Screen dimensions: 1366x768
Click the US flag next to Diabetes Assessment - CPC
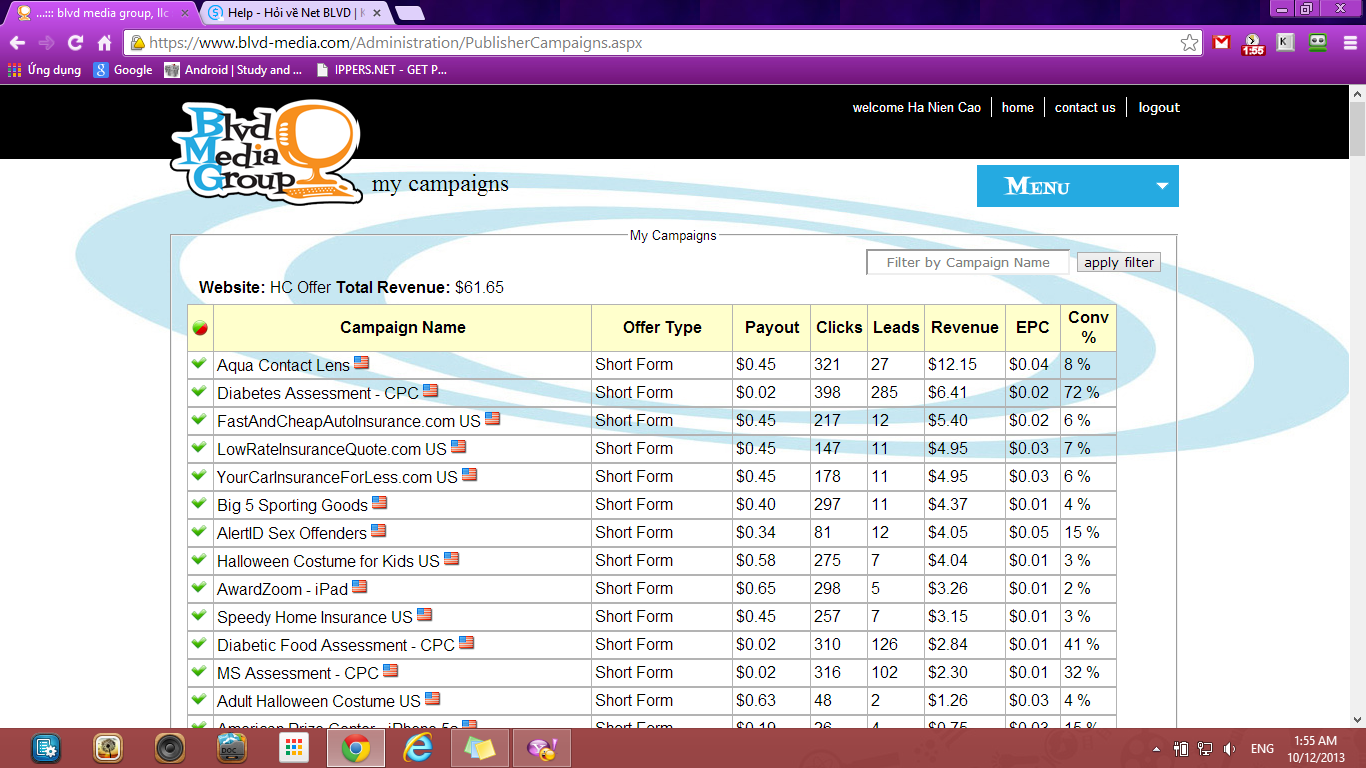430,391
